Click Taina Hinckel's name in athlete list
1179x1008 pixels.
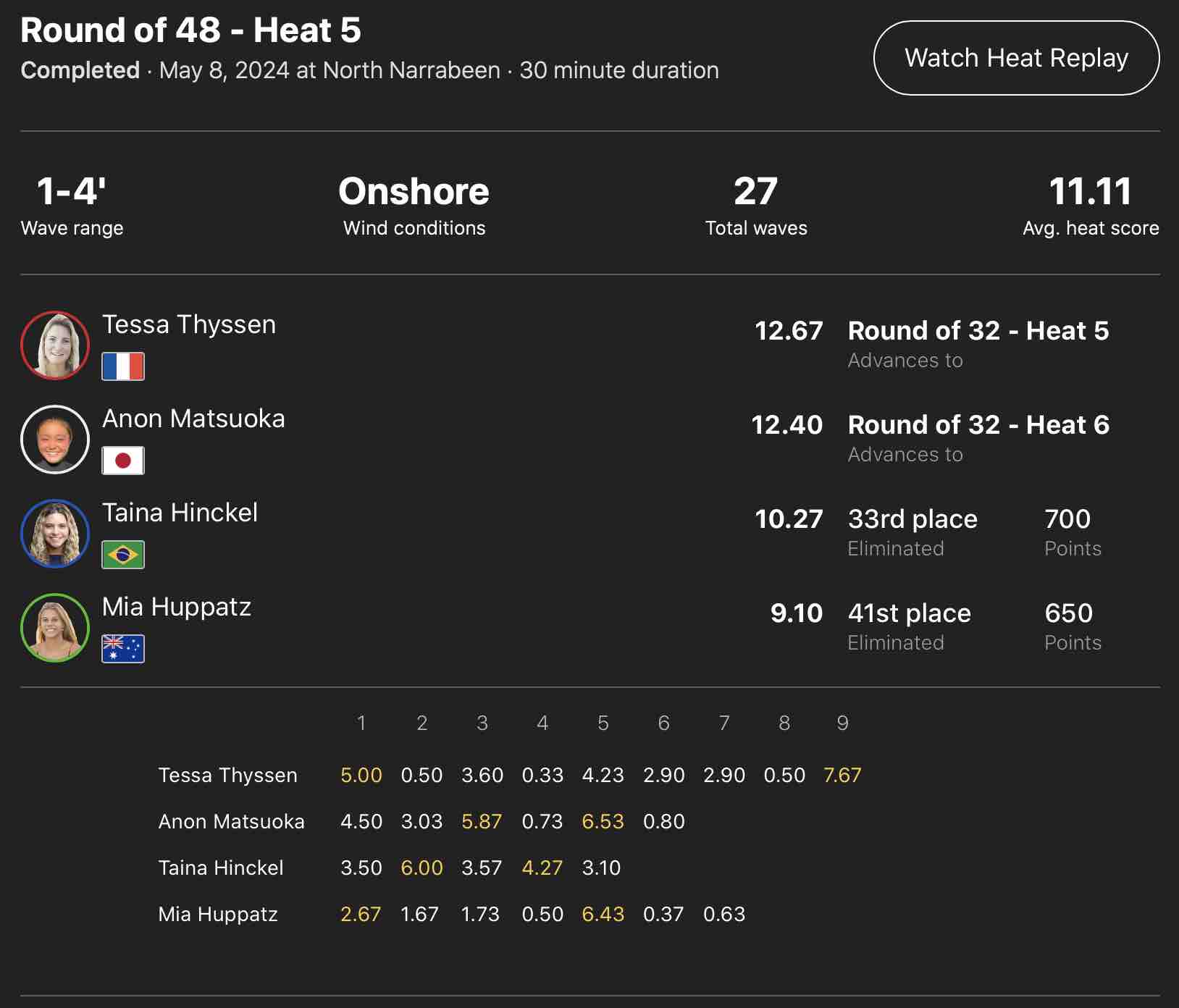pos(180,513)
